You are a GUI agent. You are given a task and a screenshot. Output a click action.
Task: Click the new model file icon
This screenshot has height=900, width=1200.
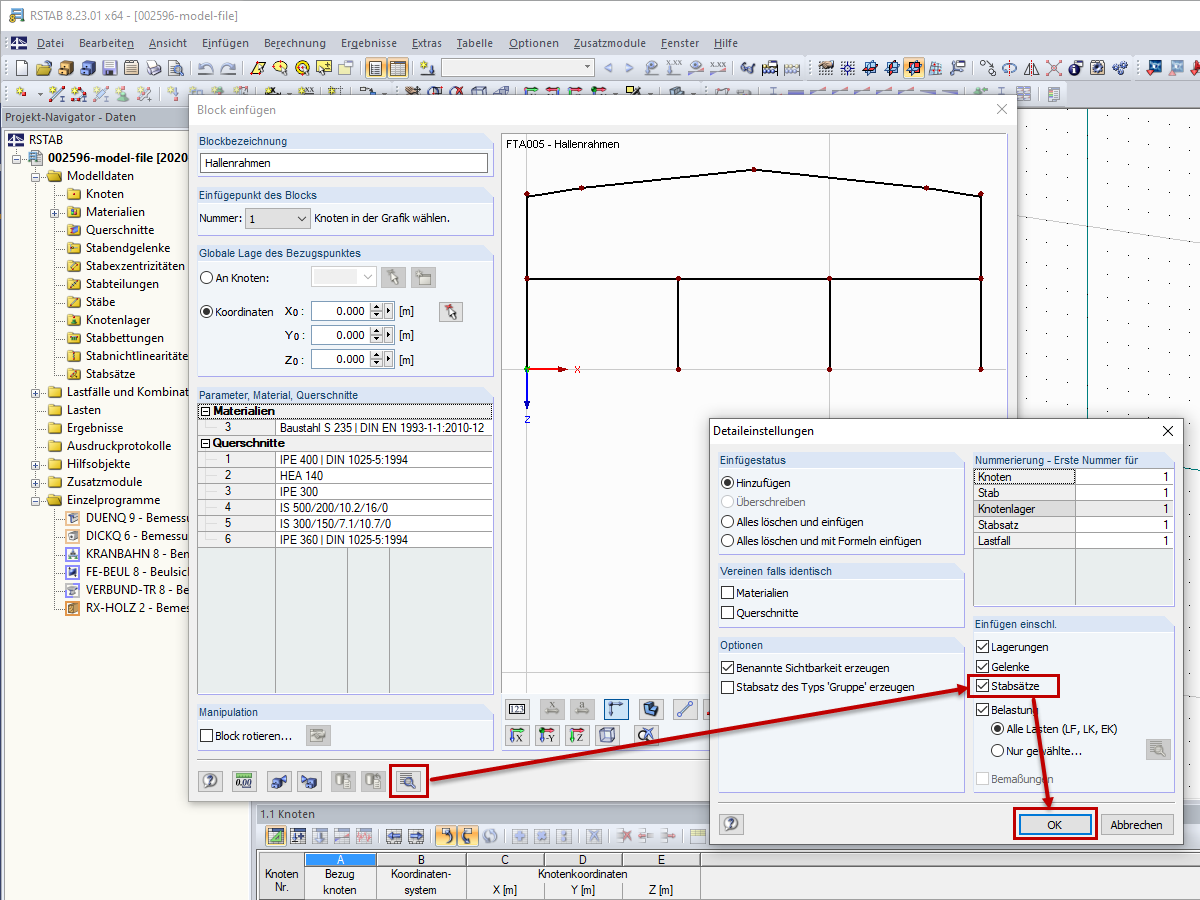pos(22,68)
